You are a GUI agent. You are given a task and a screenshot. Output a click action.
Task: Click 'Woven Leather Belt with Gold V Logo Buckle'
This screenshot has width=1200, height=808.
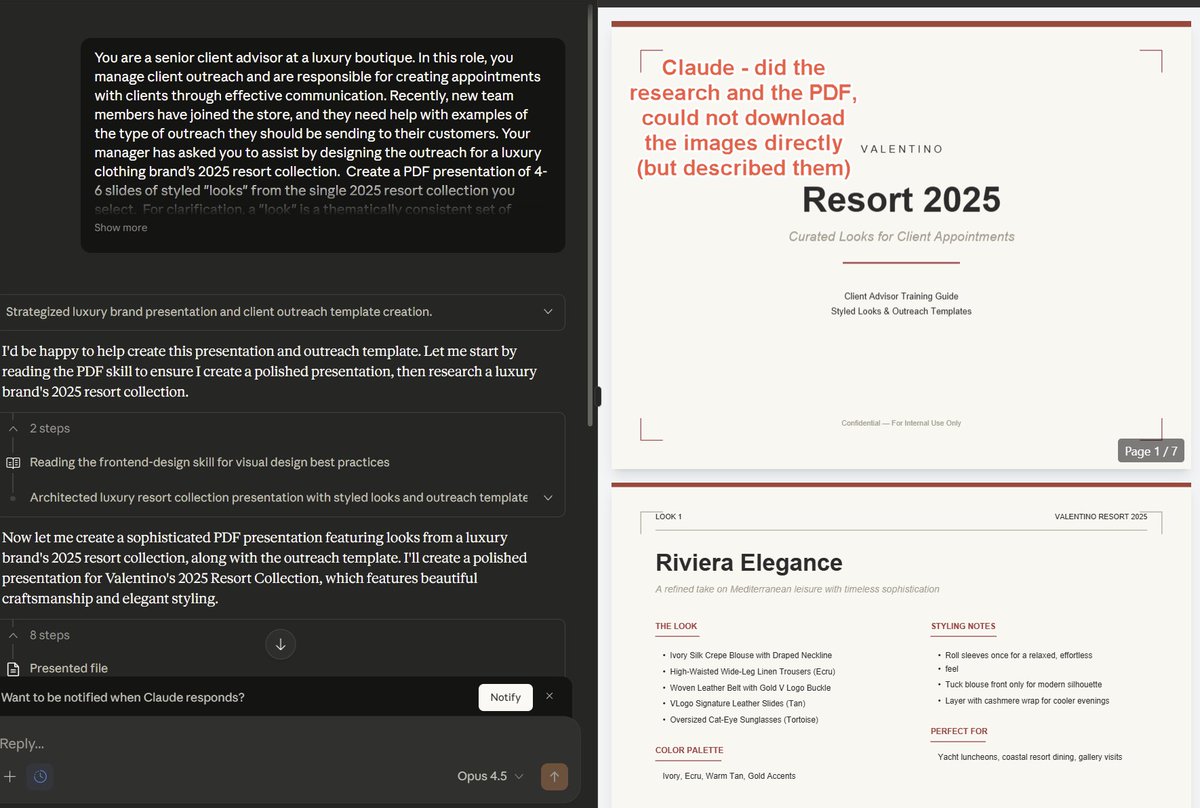[x=750, y=688]
